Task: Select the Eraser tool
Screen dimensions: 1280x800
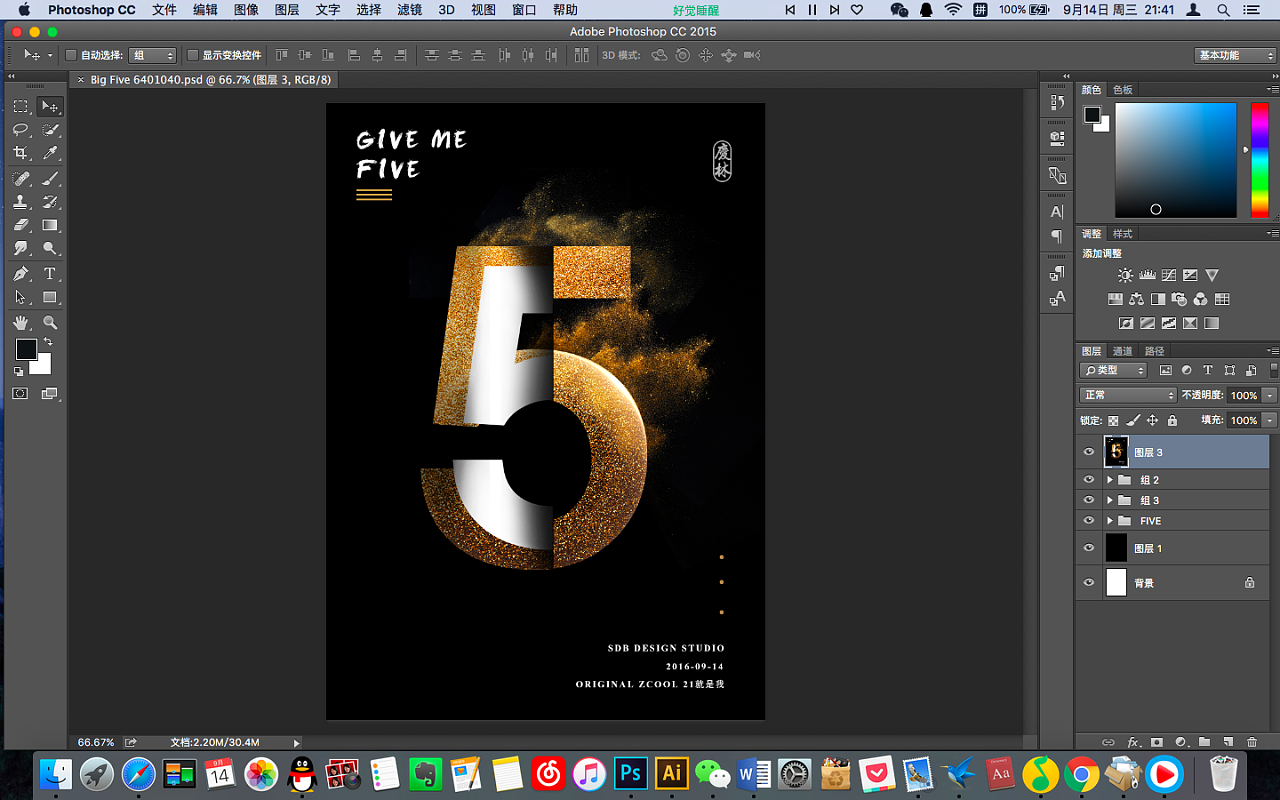Action: (x=20, y=225)
